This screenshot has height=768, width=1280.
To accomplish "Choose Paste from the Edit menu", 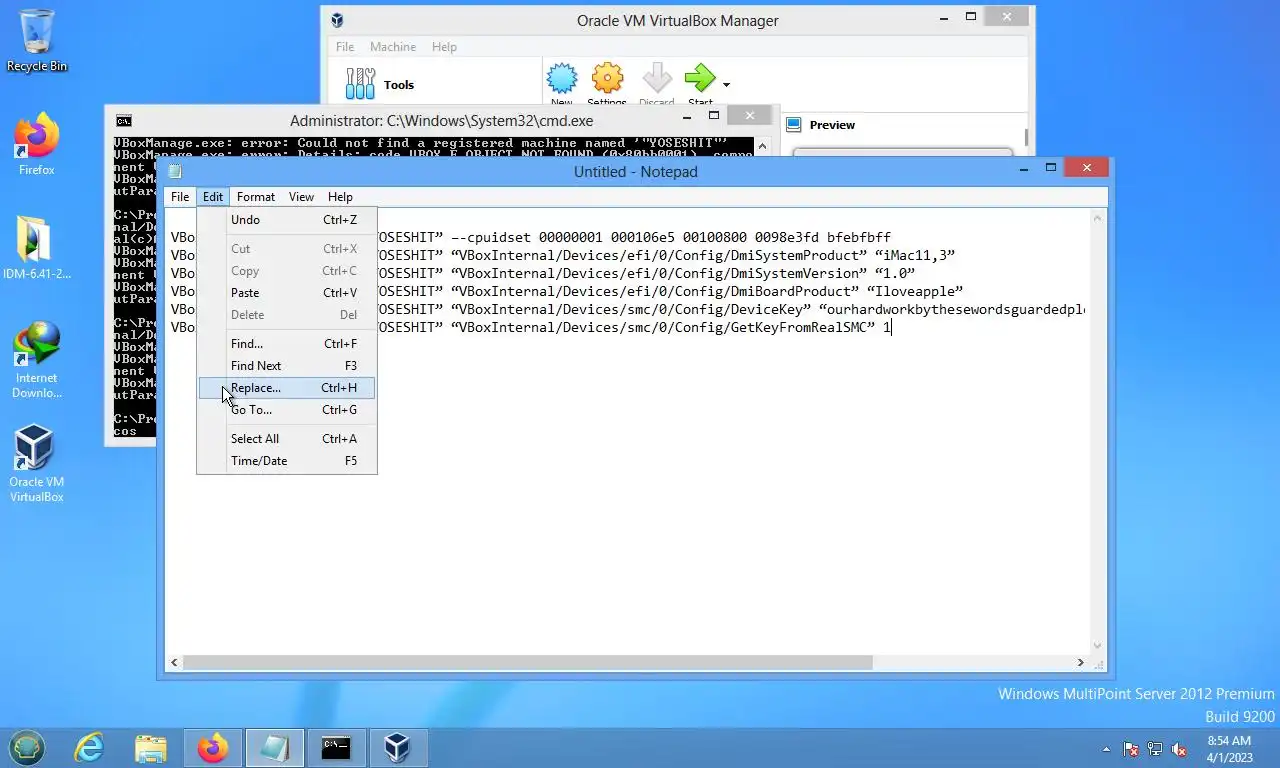I will click(x=287, y=293).
